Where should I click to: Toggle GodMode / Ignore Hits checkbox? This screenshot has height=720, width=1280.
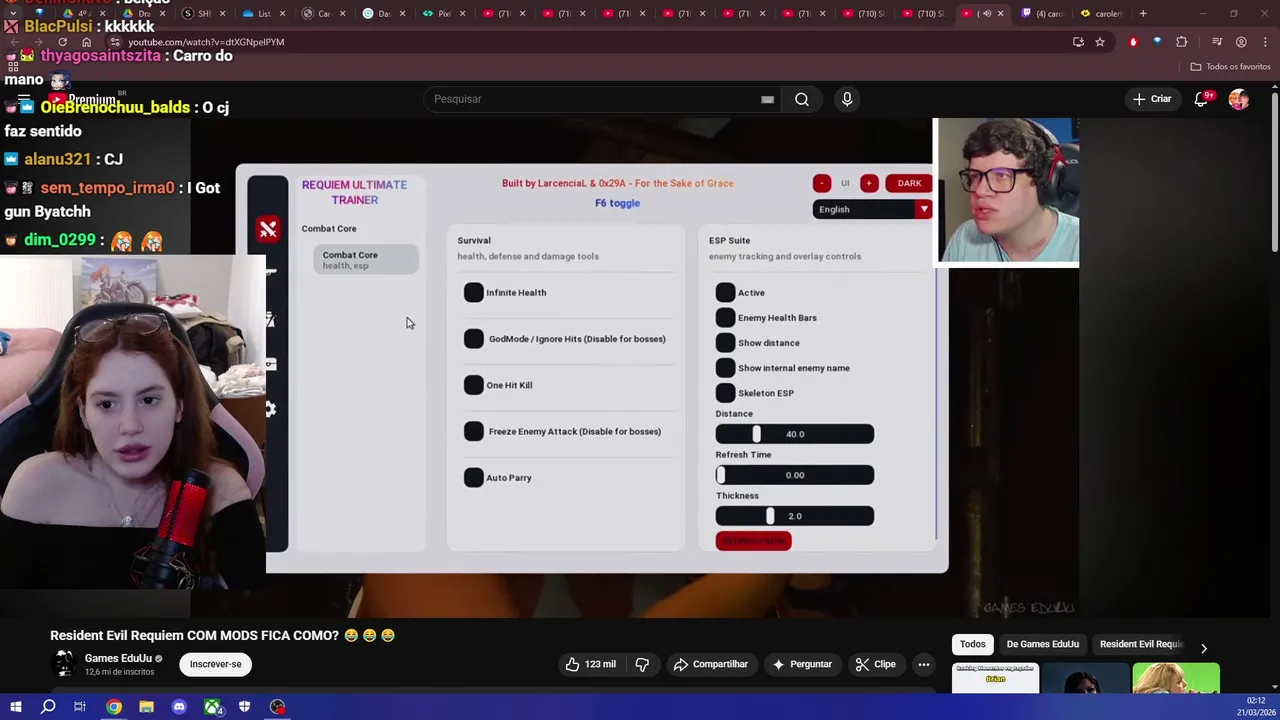point(474,339)
